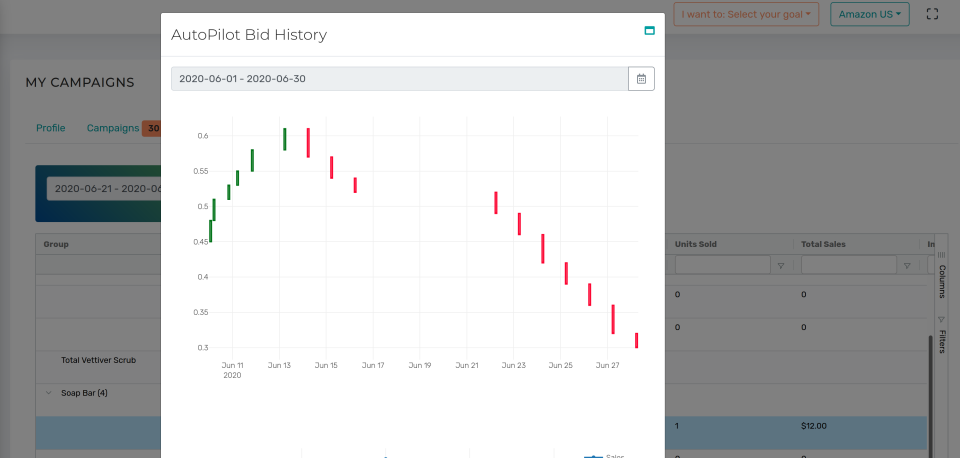Click the Total Sales filter text box
The width and height of the screenshot is (960, 458).
point(850,266)
